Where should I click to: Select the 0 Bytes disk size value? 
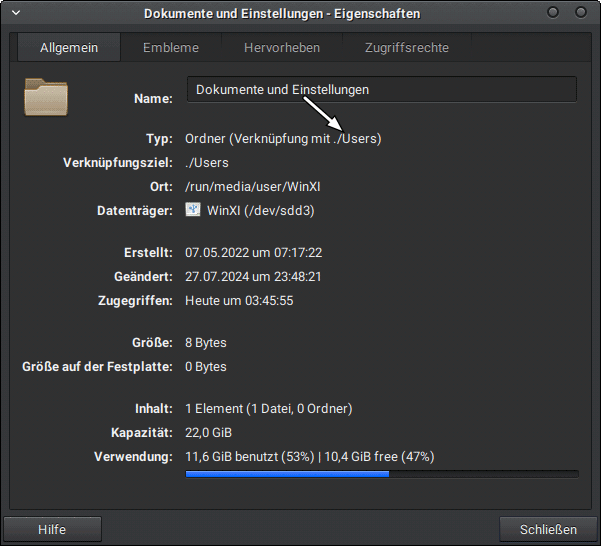[x=206, y=367]
